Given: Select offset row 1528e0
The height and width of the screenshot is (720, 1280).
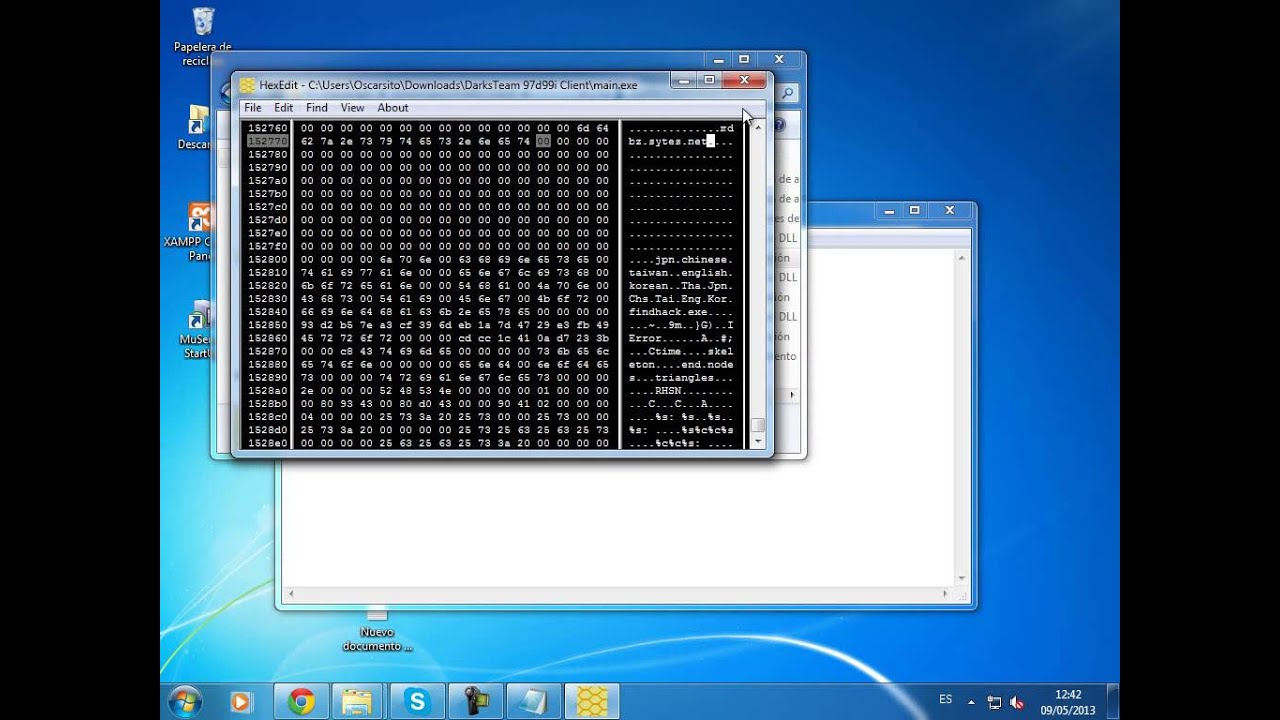Looking at the screenshot, I should point(267,443).
